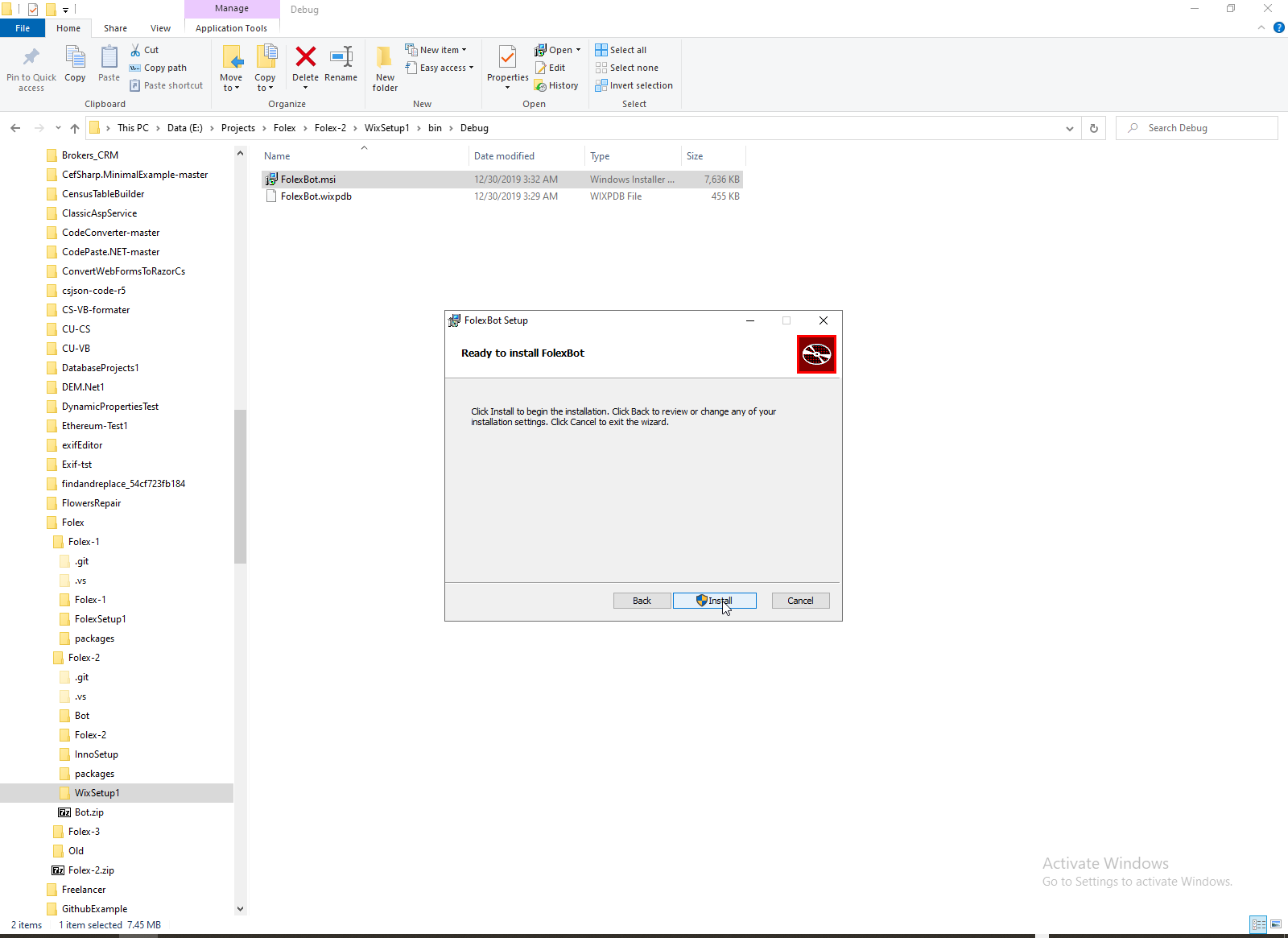The image size is (1288, 938).
Task: Select Folex-2.zip in navigation tree
Action: point(91,870)
